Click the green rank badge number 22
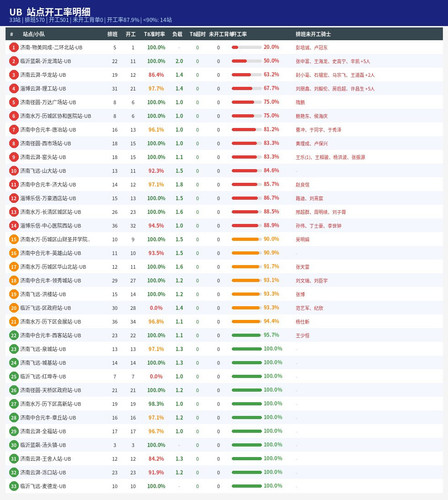 14,335
